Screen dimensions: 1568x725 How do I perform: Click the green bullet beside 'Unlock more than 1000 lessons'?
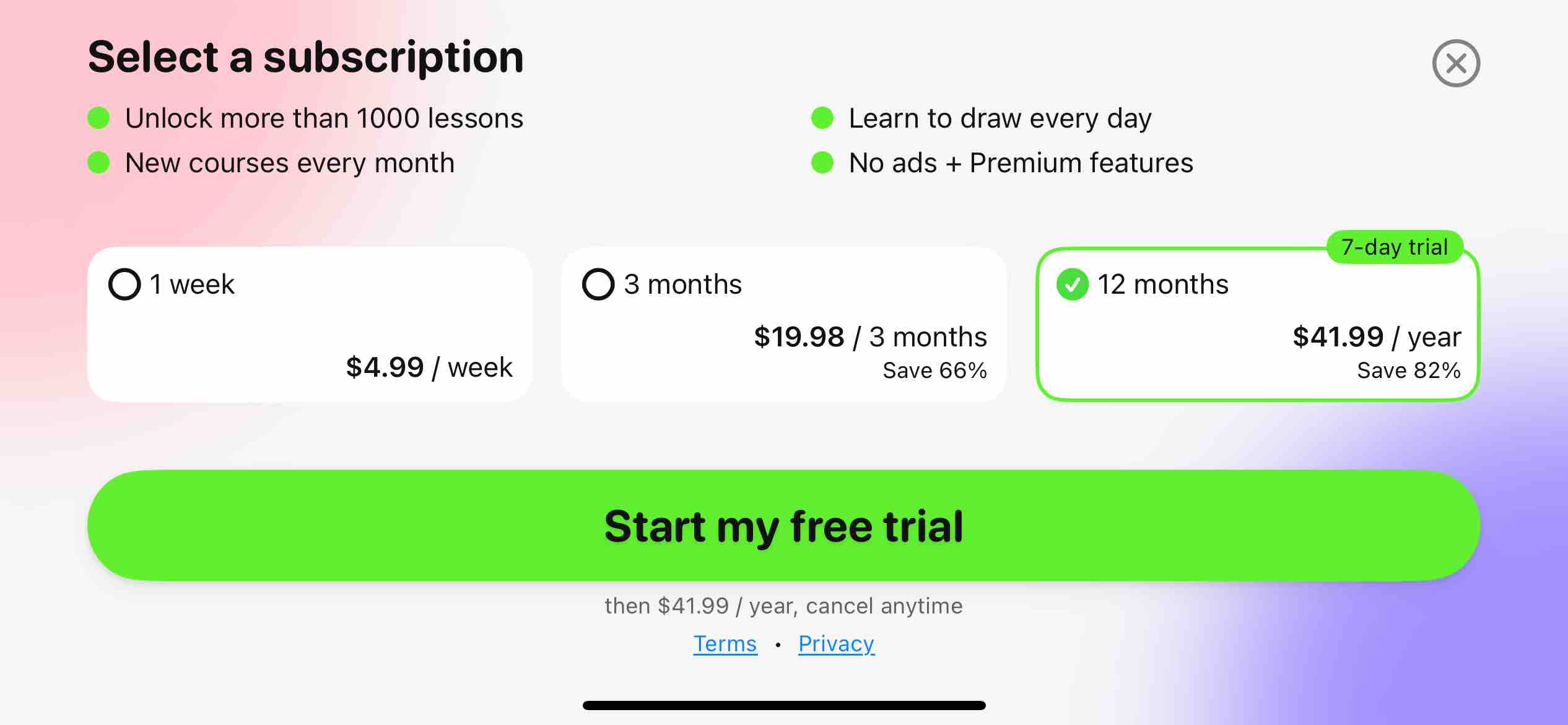point(99,116)
